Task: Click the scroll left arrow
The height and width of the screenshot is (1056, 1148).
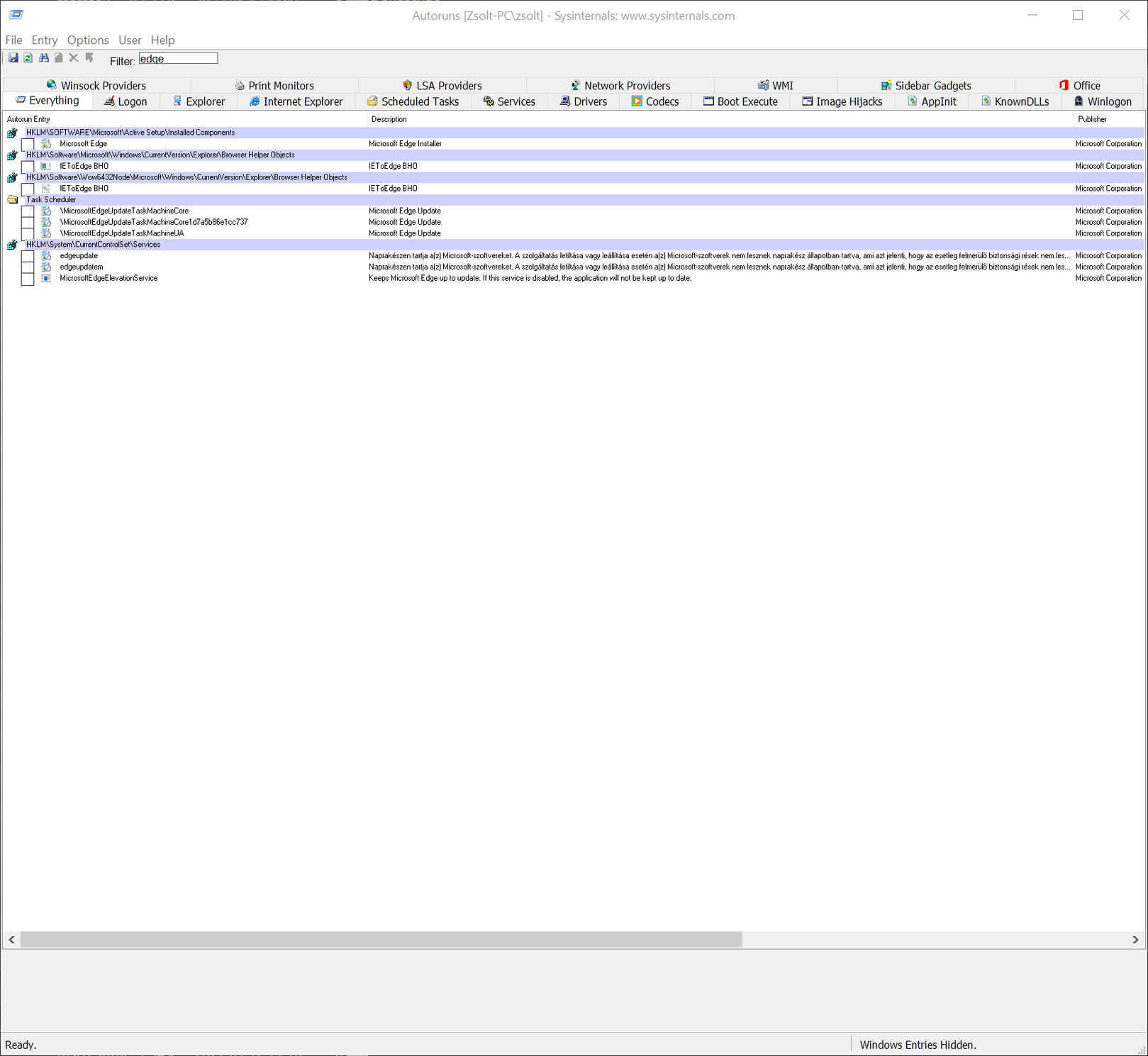Action: pos(11,940)
